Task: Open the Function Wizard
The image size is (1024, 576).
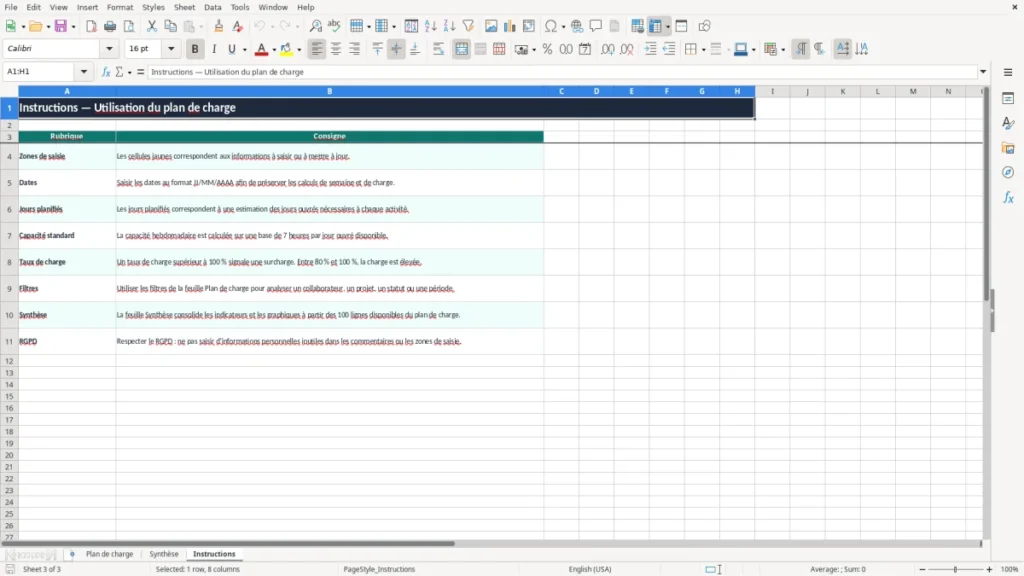Action: coord(106,72)
